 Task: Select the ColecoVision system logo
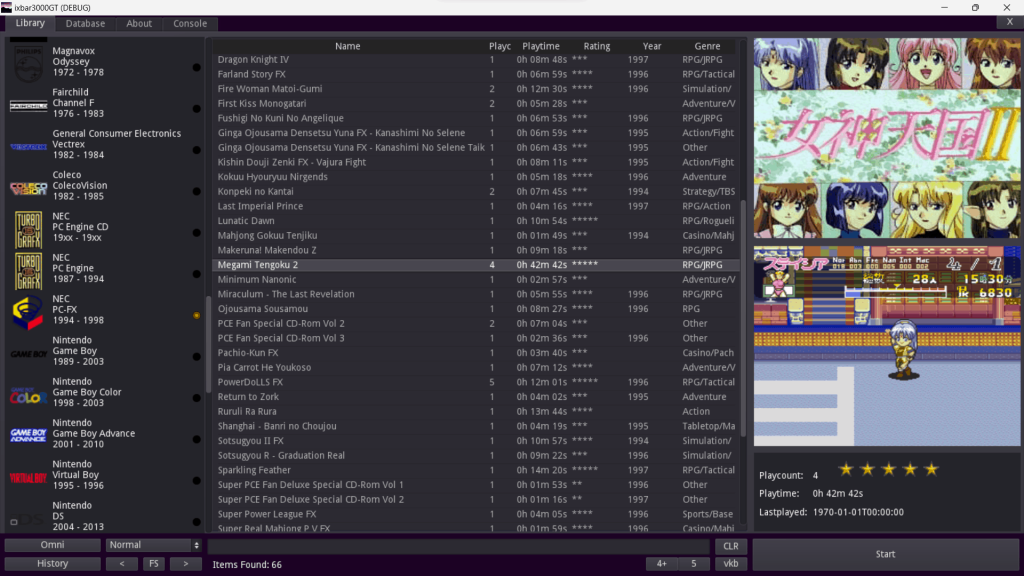(28, 188)
